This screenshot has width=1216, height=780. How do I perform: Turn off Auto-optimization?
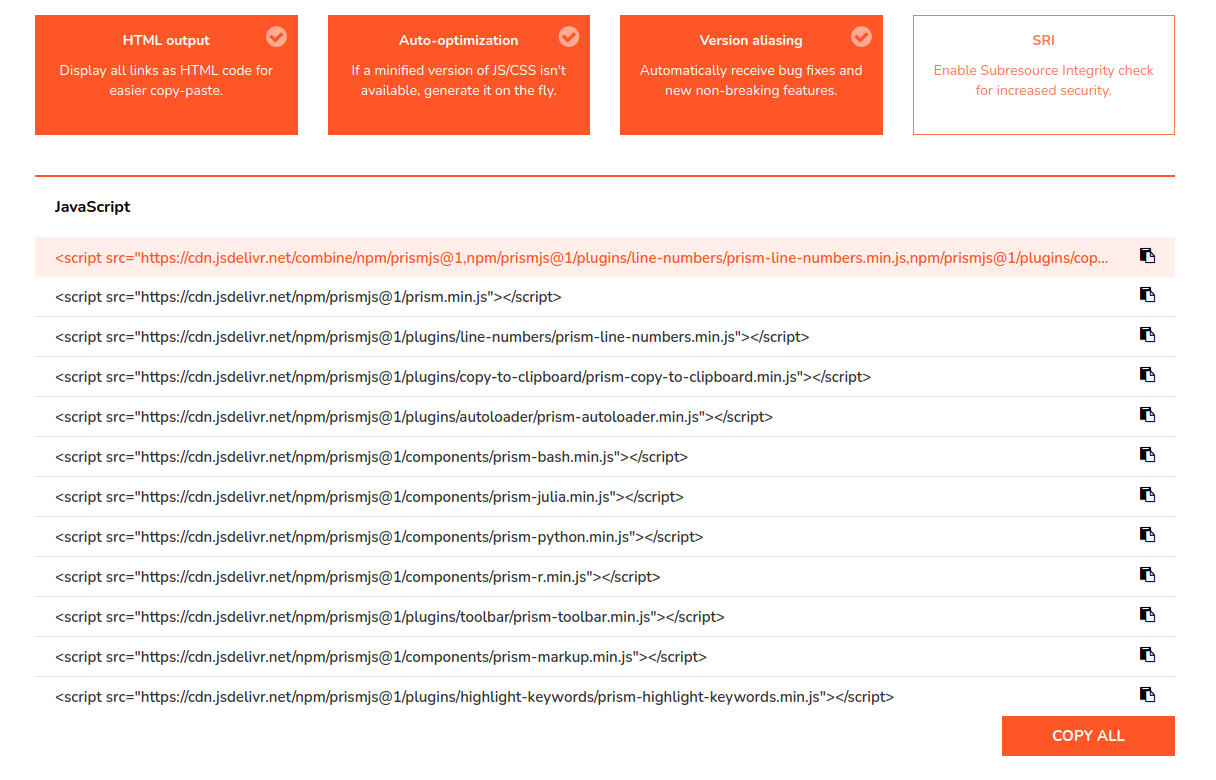coord(459,75)
